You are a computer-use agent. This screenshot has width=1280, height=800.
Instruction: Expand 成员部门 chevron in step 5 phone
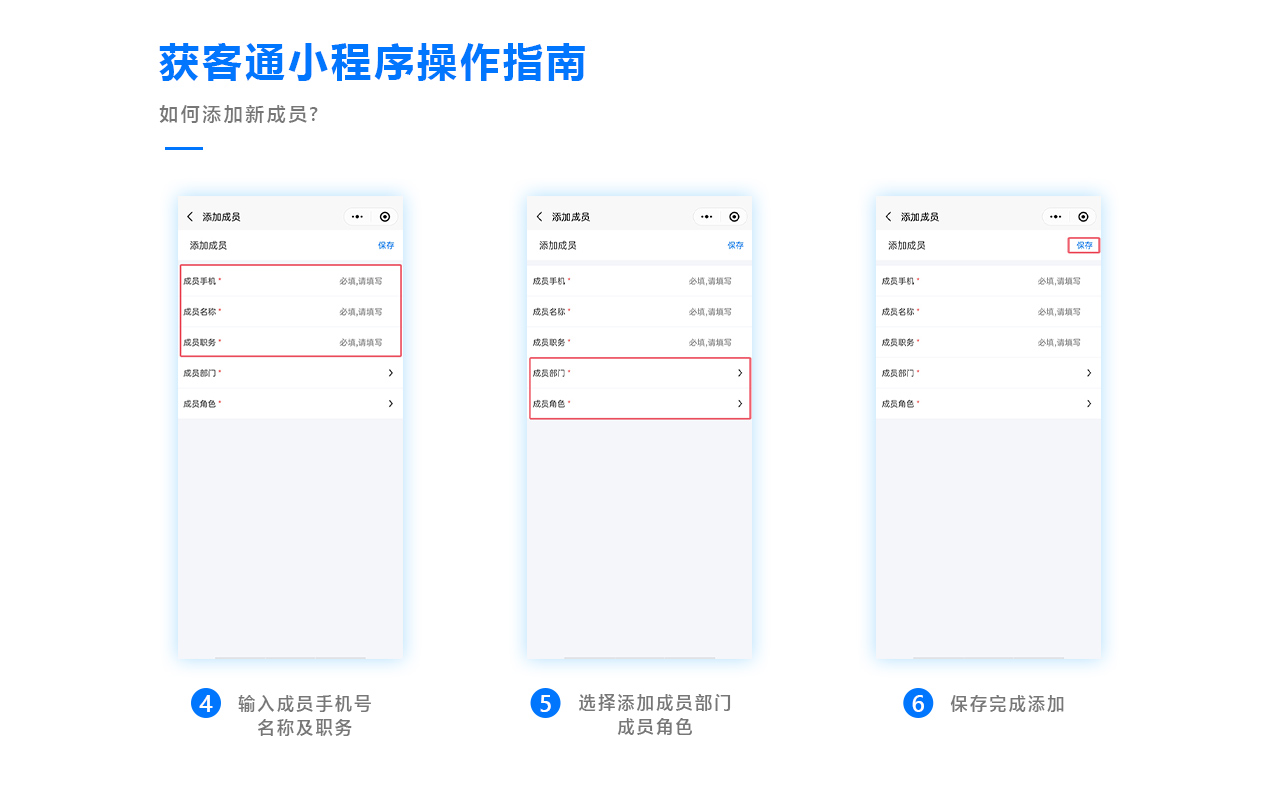click(x=740, y=373)
